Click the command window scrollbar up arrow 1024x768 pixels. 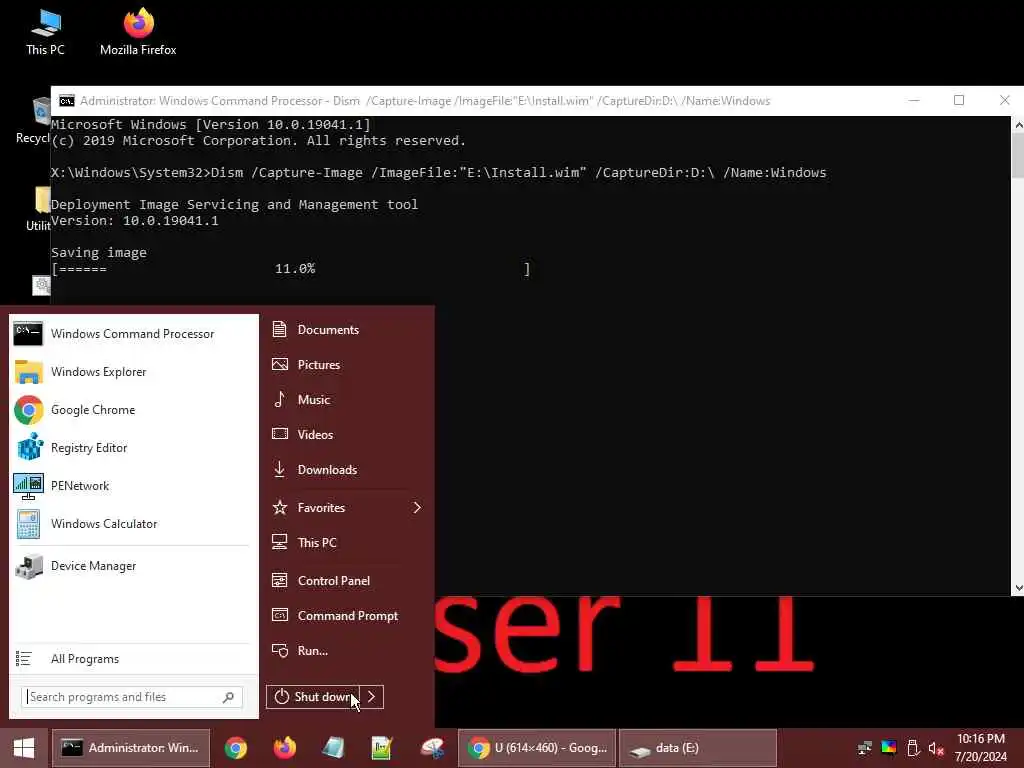click(1017, 124)
